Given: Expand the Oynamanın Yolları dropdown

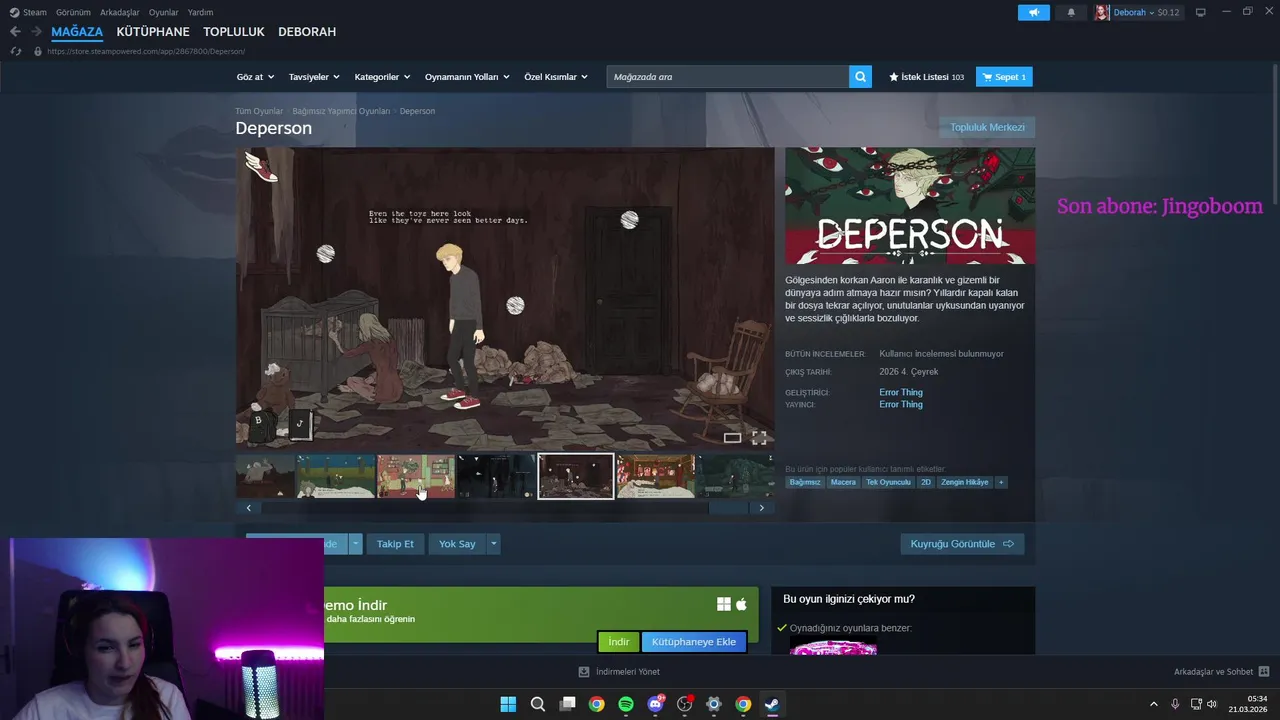Looking at the screenshot, I should click(467, 77).
